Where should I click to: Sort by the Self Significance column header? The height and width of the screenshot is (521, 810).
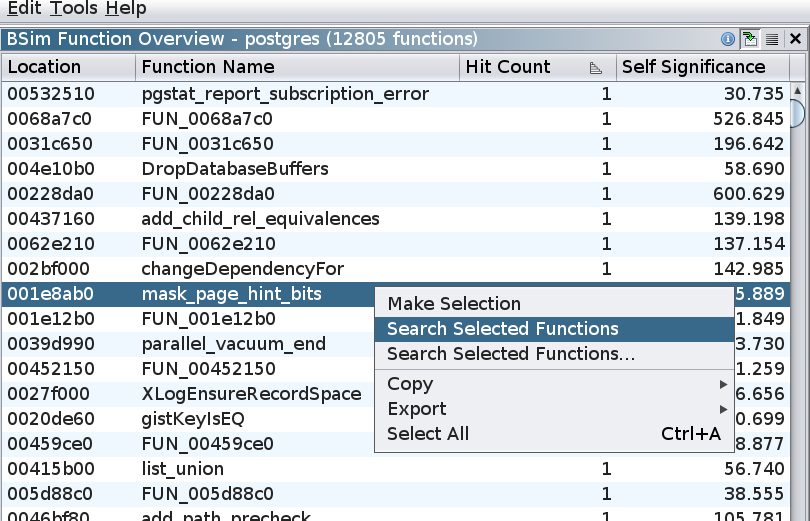[700, 68]
